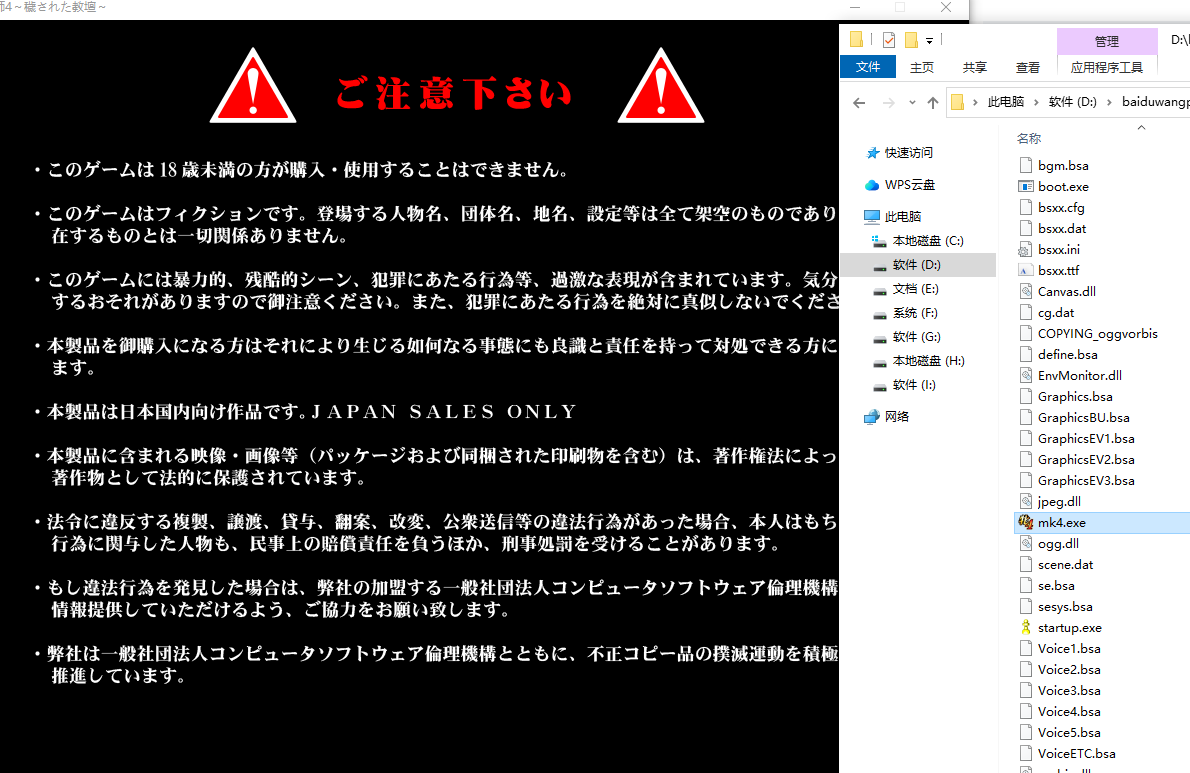This screenshot has height=773, width=1190.
Task: Click the startup.exe file icon
Action: 1025,628
